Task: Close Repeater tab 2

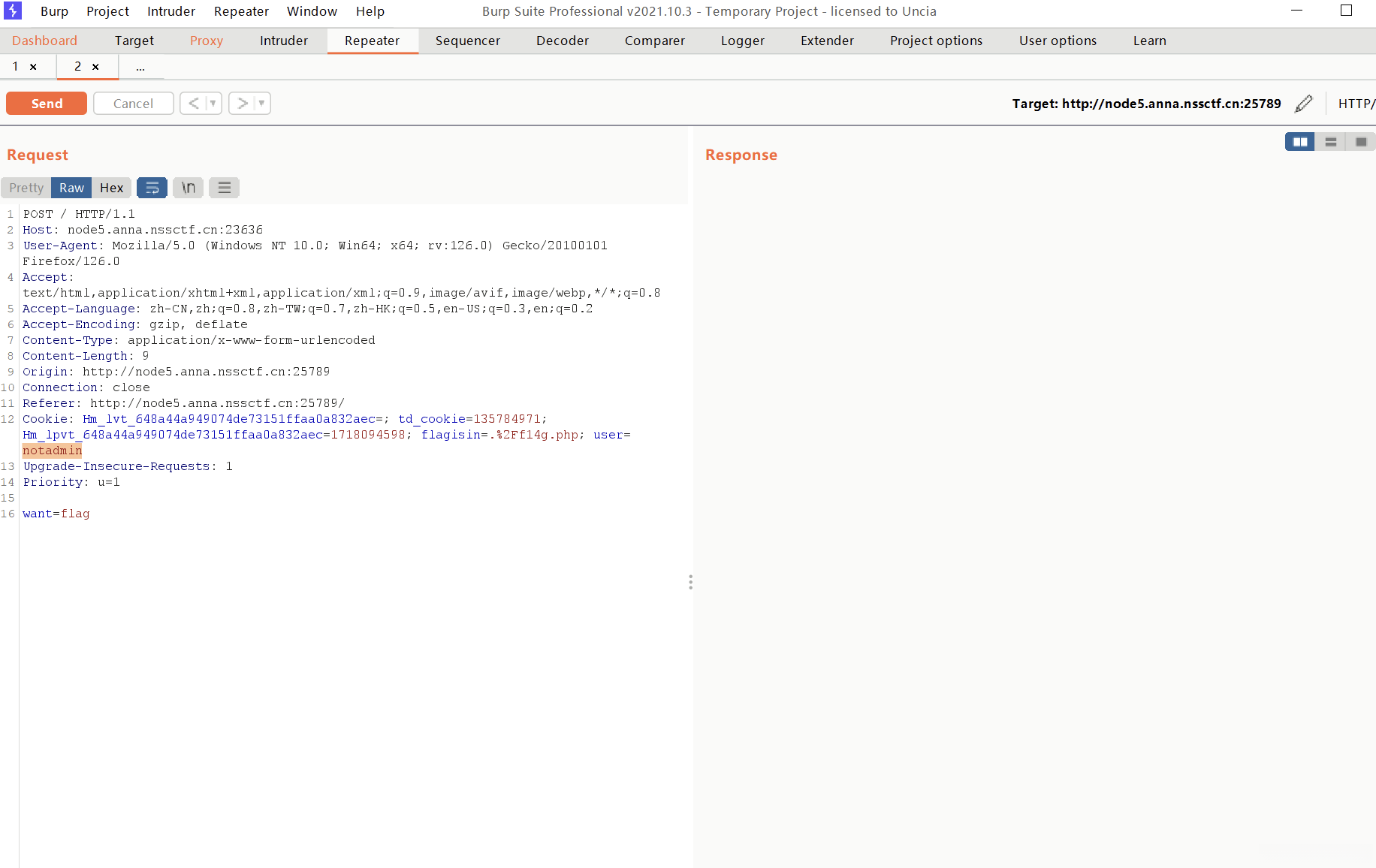Action: point(95,67)
